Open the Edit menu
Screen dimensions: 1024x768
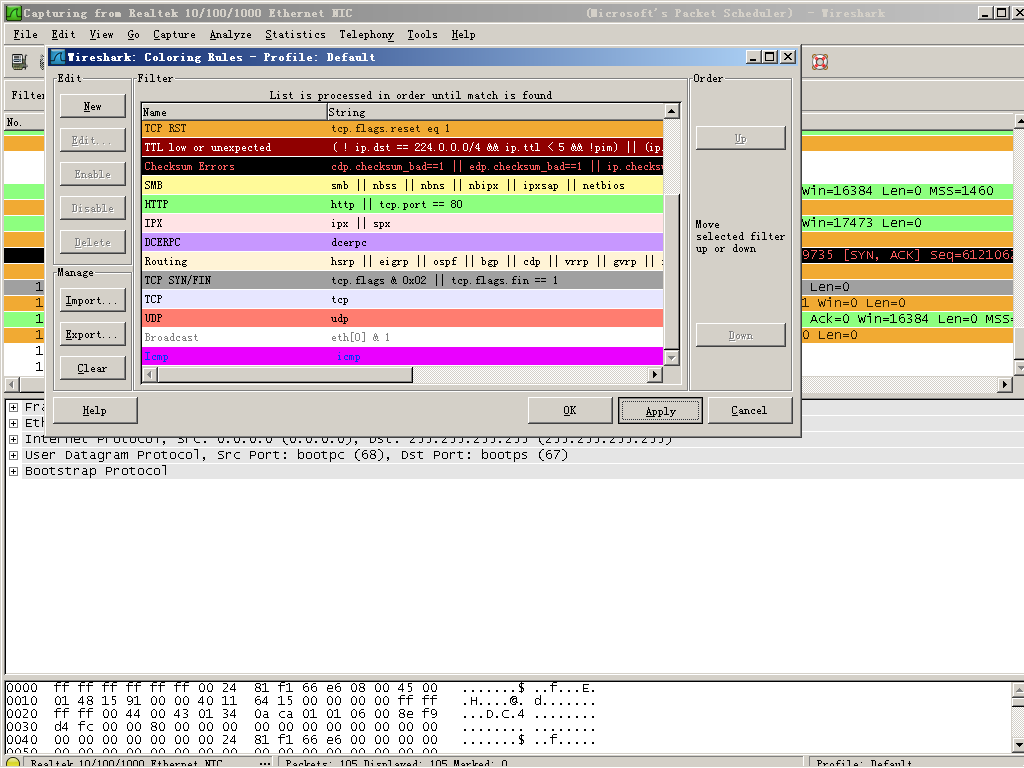coord(63,35)
